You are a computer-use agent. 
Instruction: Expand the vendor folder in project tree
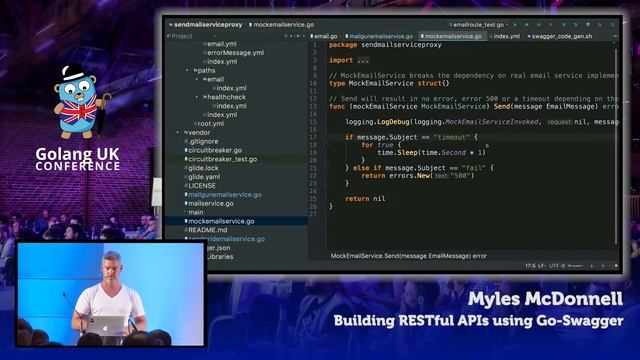click(178, 133)
